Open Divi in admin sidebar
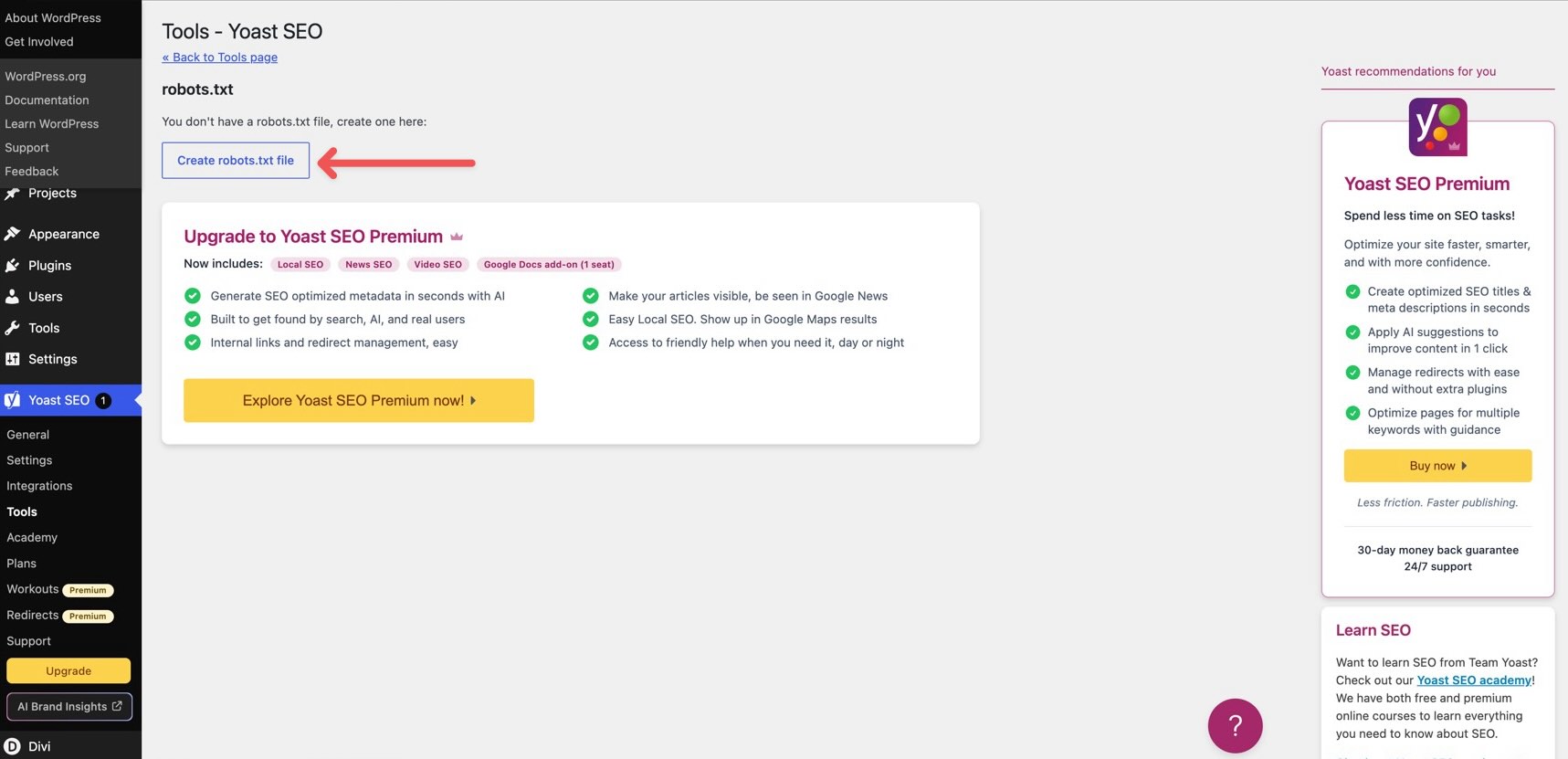 (x=39, y=746)
